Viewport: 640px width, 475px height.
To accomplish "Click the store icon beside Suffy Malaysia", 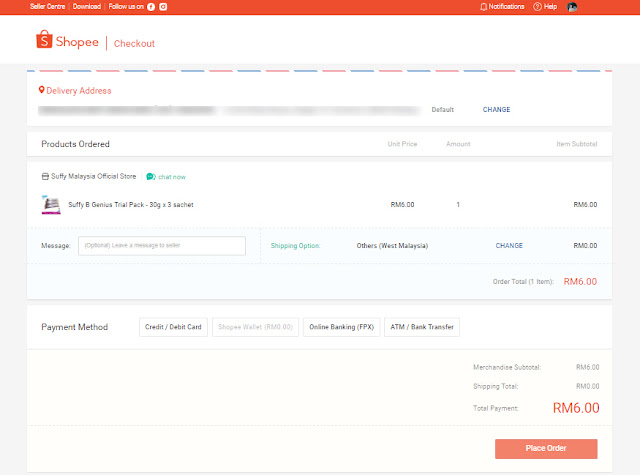I will (x=45, y=176).
